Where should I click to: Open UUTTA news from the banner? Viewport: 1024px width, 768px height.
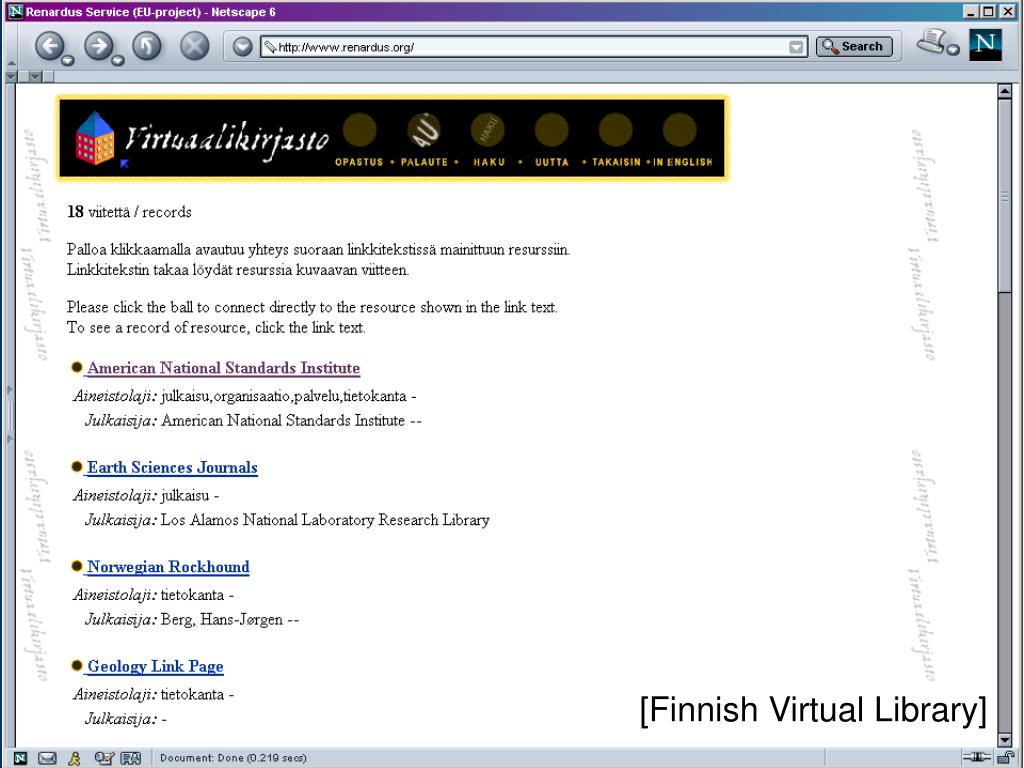[552, 162]
